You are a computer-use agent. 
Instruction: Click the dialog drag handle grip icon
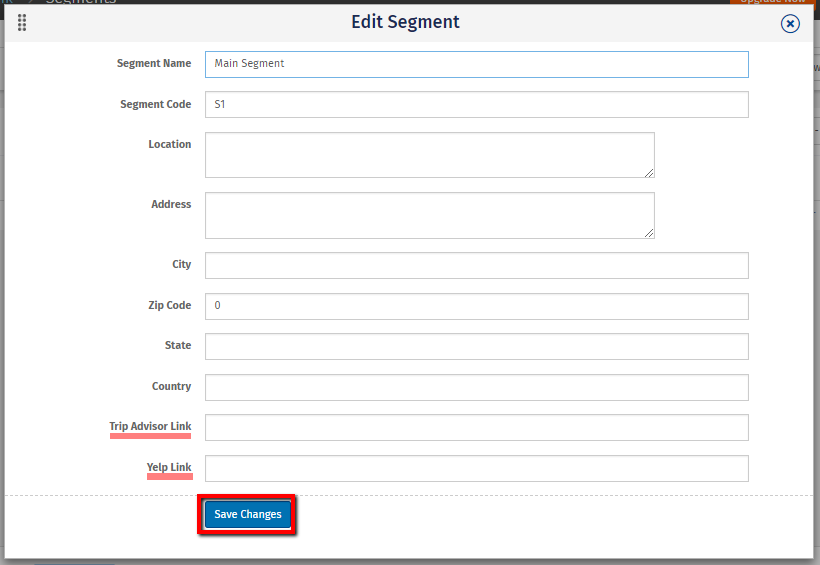[22, 23]
